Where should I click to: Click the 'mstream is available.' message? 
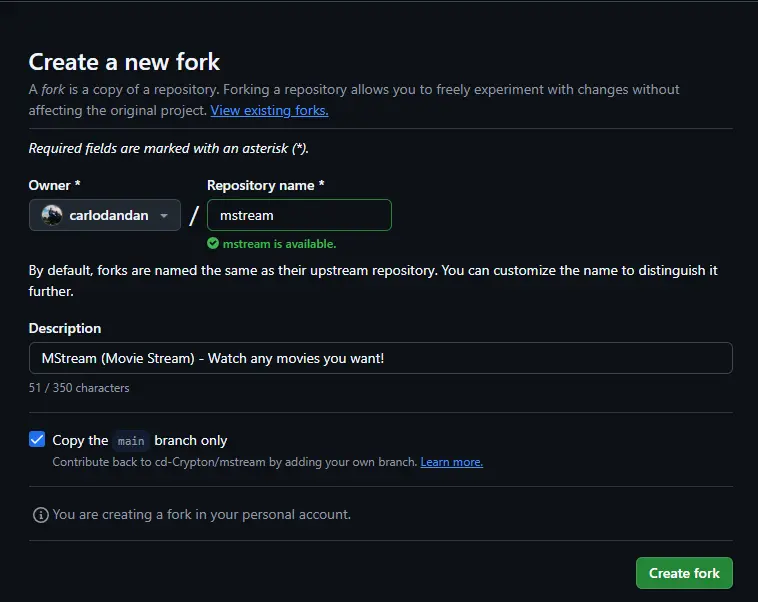[x=279, y=244]
